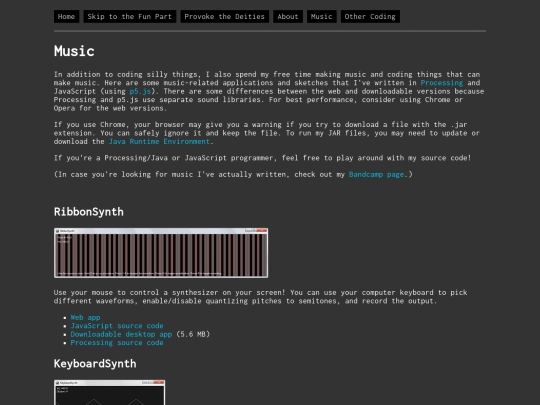Click the KeyboardSynth screenshot thumbnail
540x405 pixels.
pos(110,393)
